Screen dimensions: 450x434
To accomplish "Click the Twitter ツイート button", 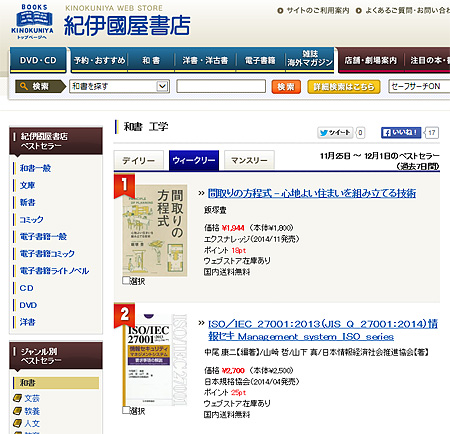I will point(335,133).
